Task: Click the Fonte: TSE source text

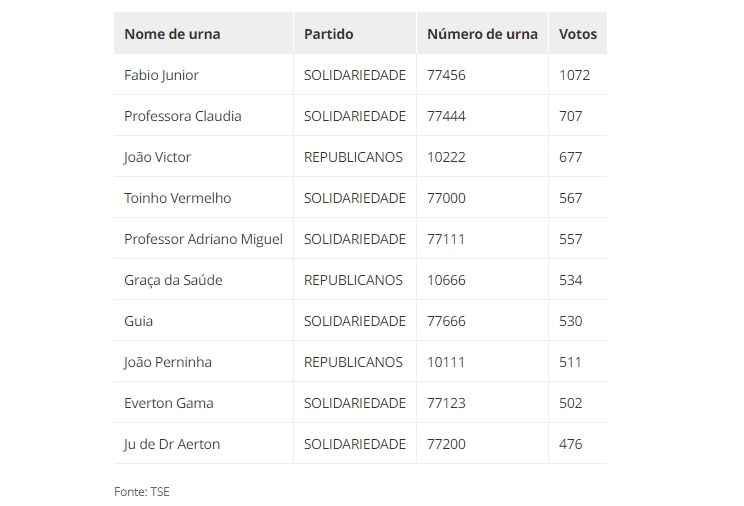Action: (x=142, y=492)
